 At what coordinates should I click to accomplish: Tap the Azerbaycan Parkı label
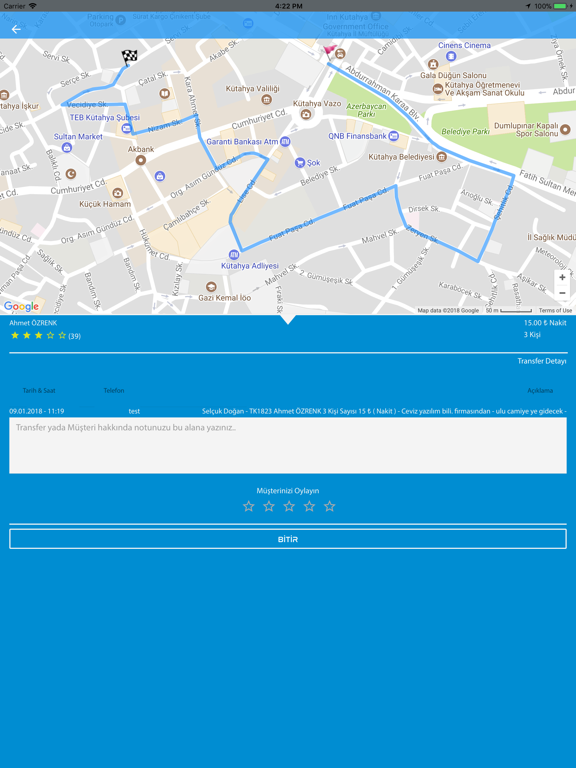[x=366, y=110]
